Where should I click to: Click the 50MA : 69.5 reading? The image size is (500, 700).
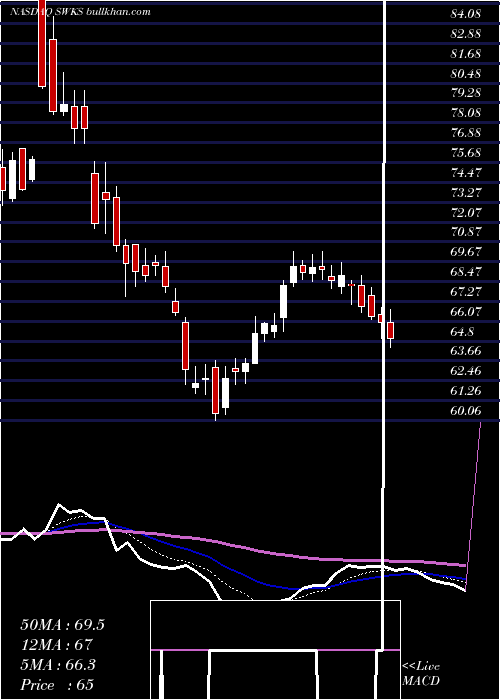[62, 625]
